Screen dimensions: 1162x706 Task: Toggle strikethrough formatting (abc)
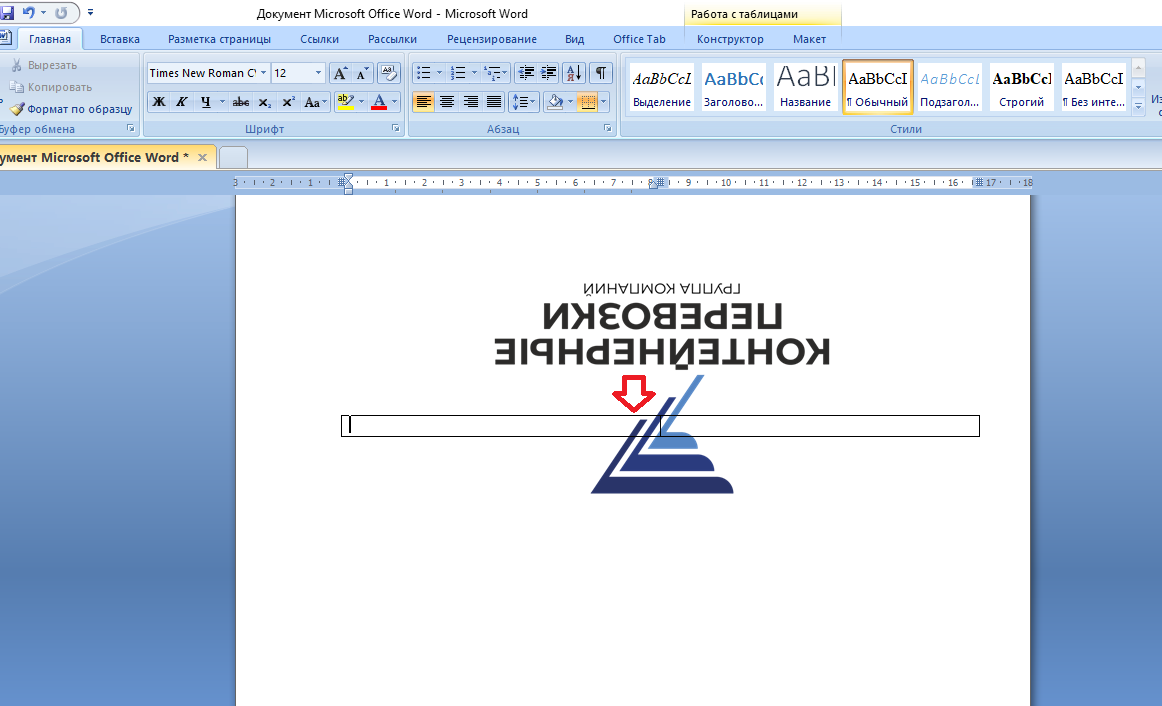click(x=240, y=102)
